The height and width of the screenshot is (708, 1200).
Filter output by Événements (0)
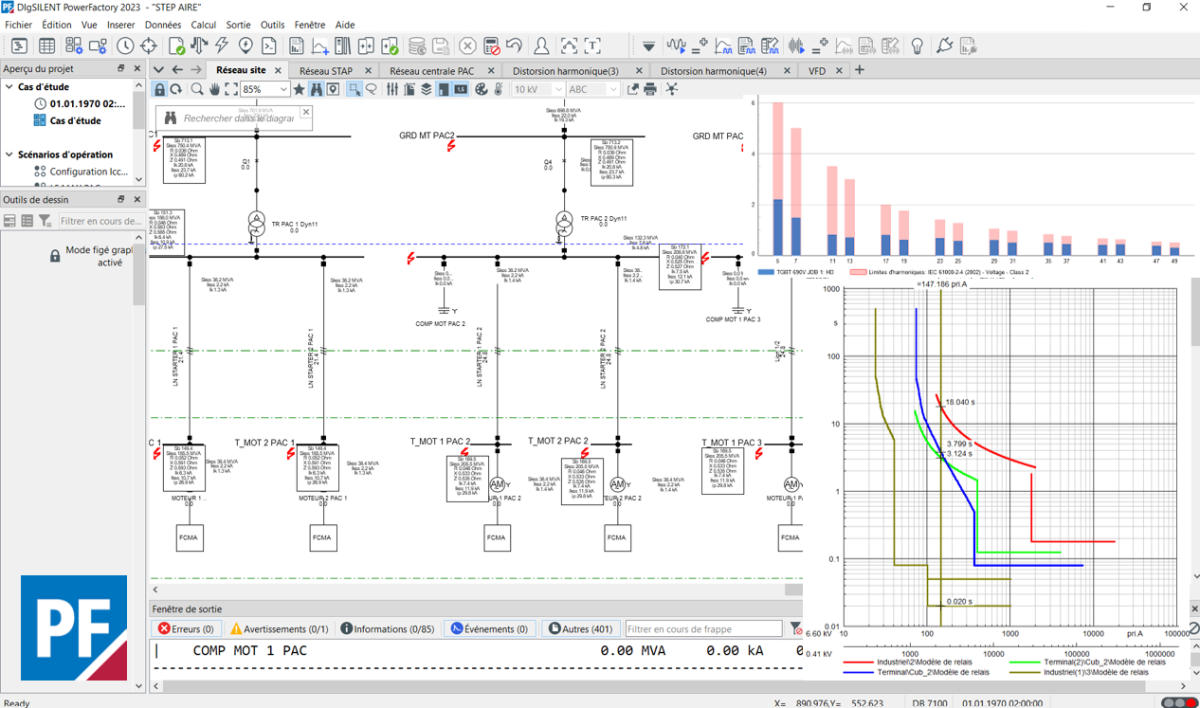[488, 629]
